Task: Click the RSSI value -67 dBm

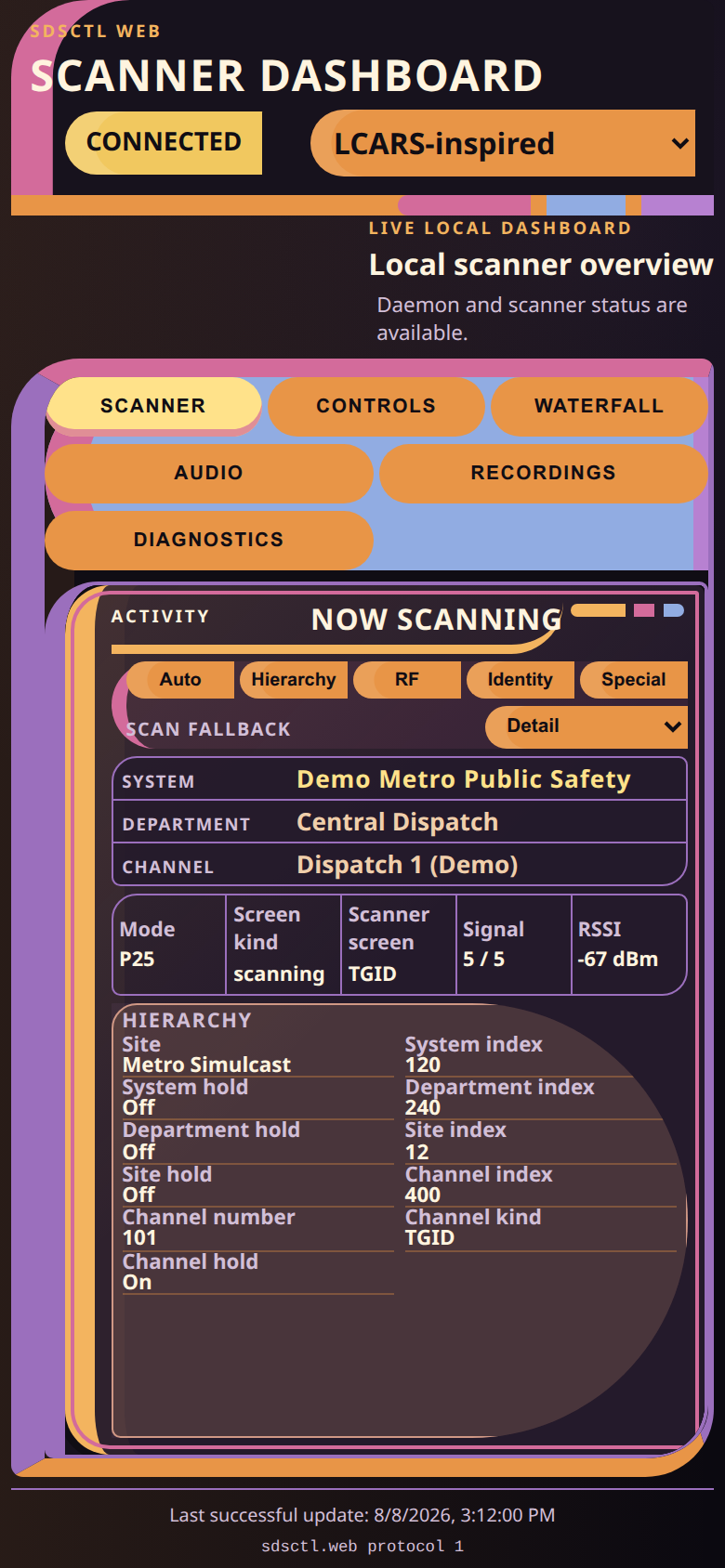Action: point(618,959)
